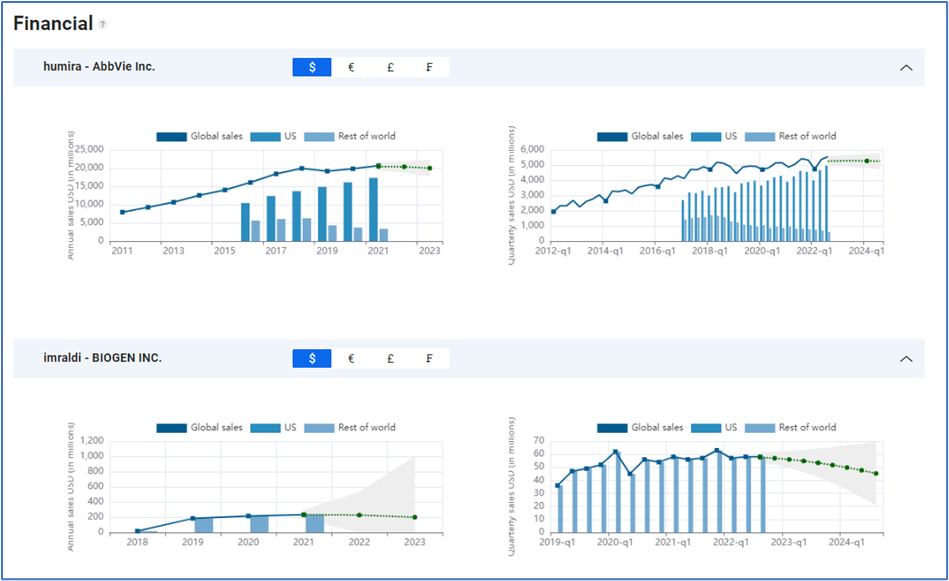
Task: Toggle Global sales legend in imraldi quarterly chart
Action: pyautogui.click(x=640, y=427)
